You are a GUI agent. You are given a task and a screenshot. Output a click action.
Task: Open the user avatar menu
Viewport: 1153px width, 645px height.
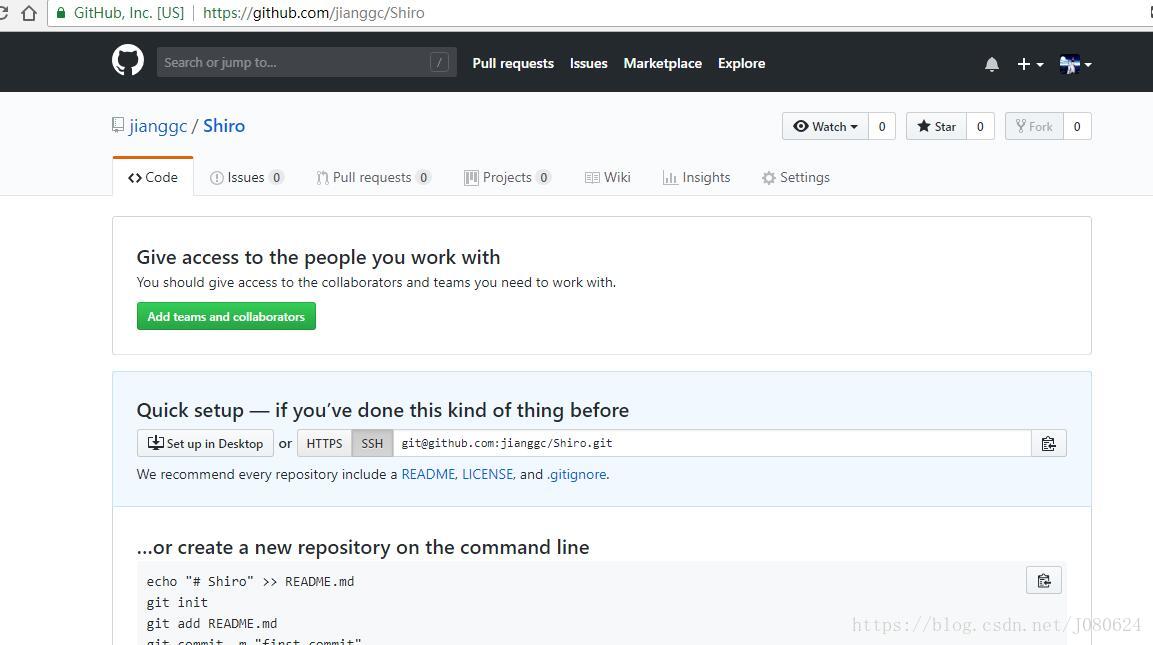point(1075,64)
